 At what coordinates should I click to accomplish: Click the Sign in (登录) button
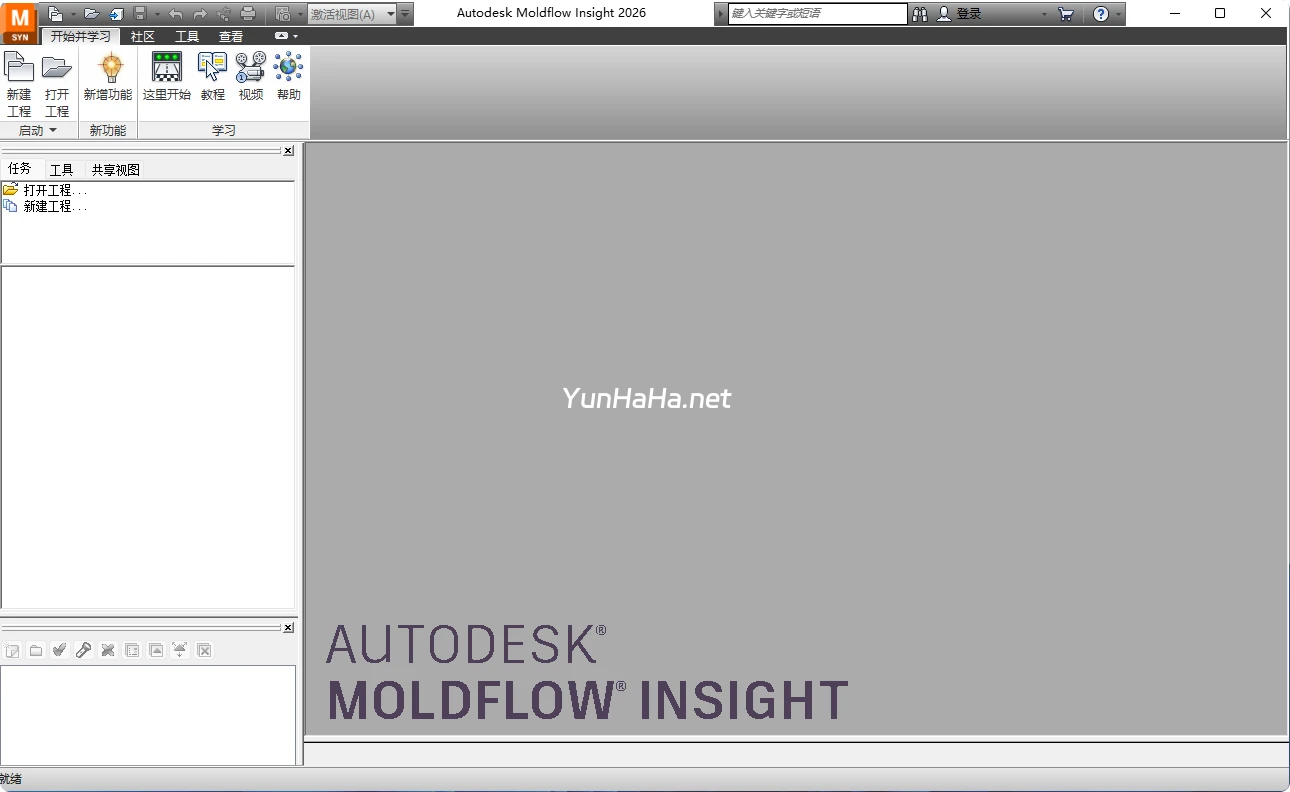959,14
